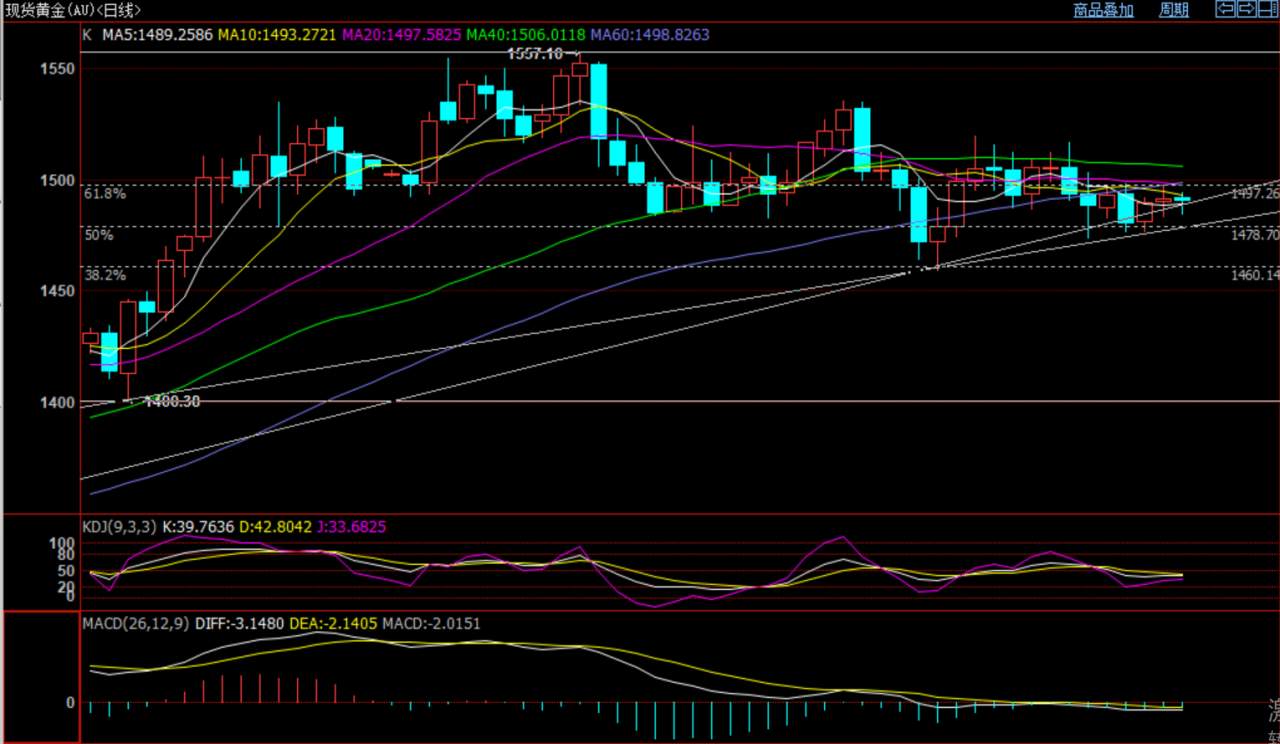Click the DEA:-2.1405 value
The height and width of the screenshot is (744, 1280).
pyautogui.click(x=333, y=624)
